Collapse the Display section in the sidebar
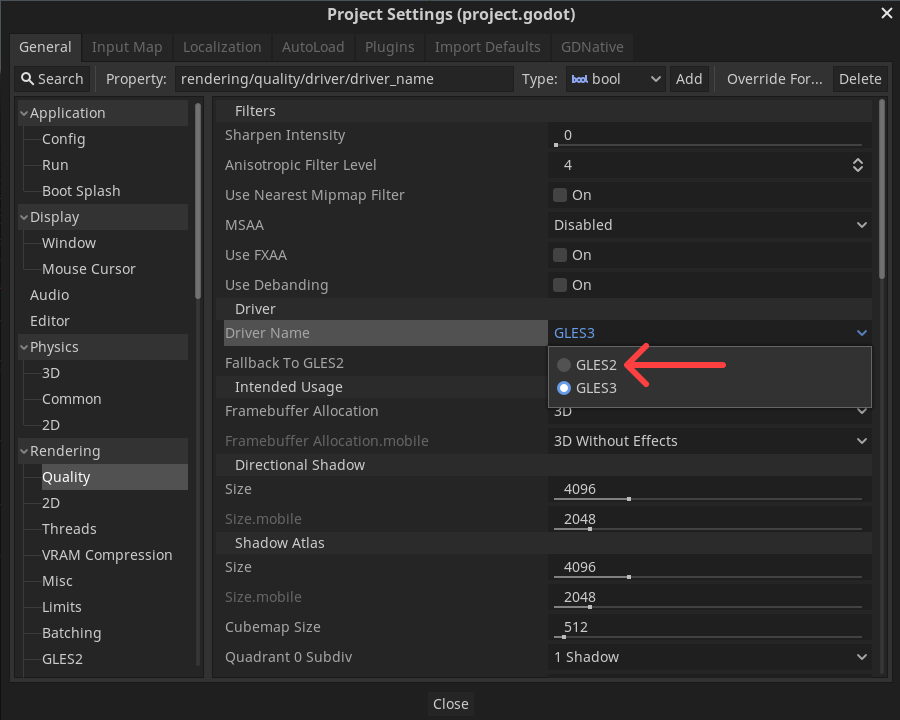The image size is (900, 720). 22,216
